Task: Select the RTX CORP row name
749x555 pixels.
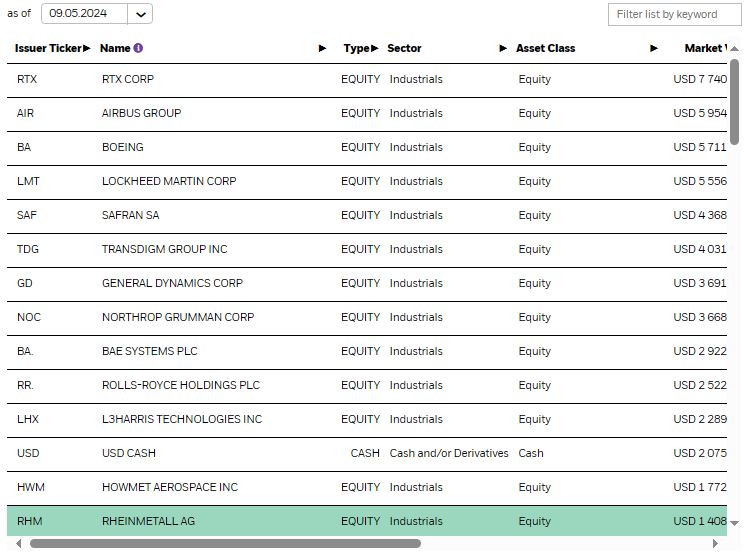Action: 128,79
